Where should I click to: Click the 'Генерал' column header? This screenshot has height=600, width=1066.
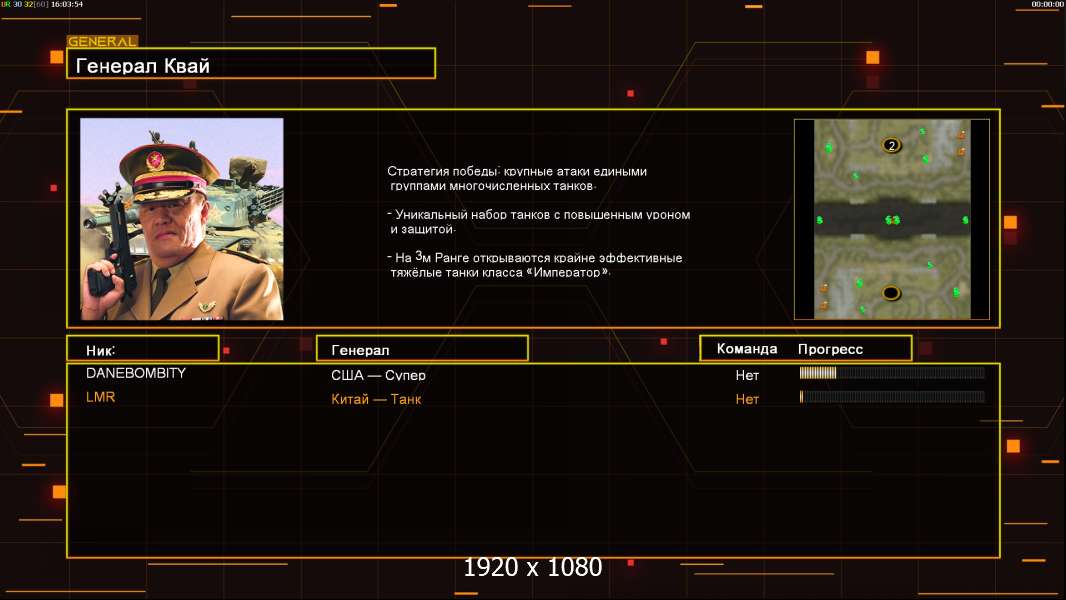(422, 349)
